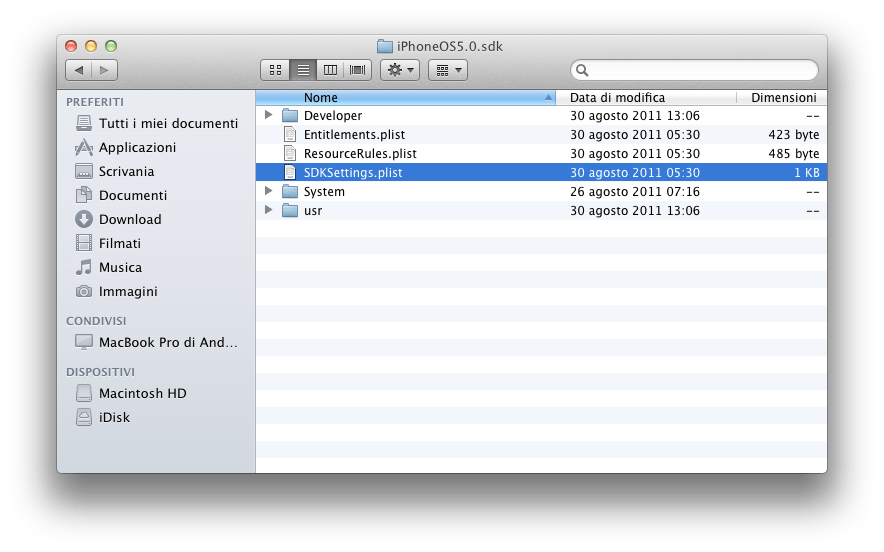884x552 pixels.
Task: Select the System folder icon
Action: 290,192
